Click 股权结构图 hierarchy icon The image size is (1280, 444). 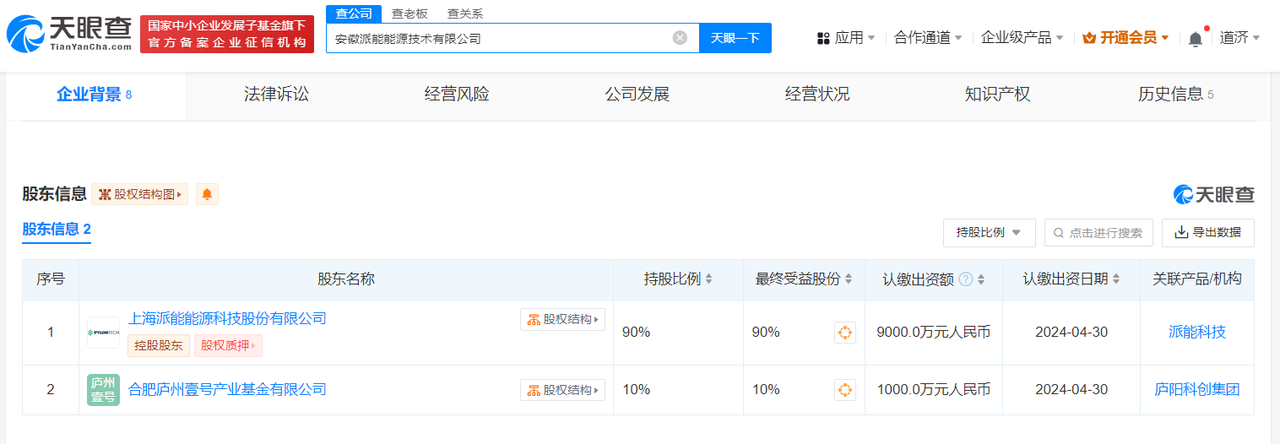104,194
